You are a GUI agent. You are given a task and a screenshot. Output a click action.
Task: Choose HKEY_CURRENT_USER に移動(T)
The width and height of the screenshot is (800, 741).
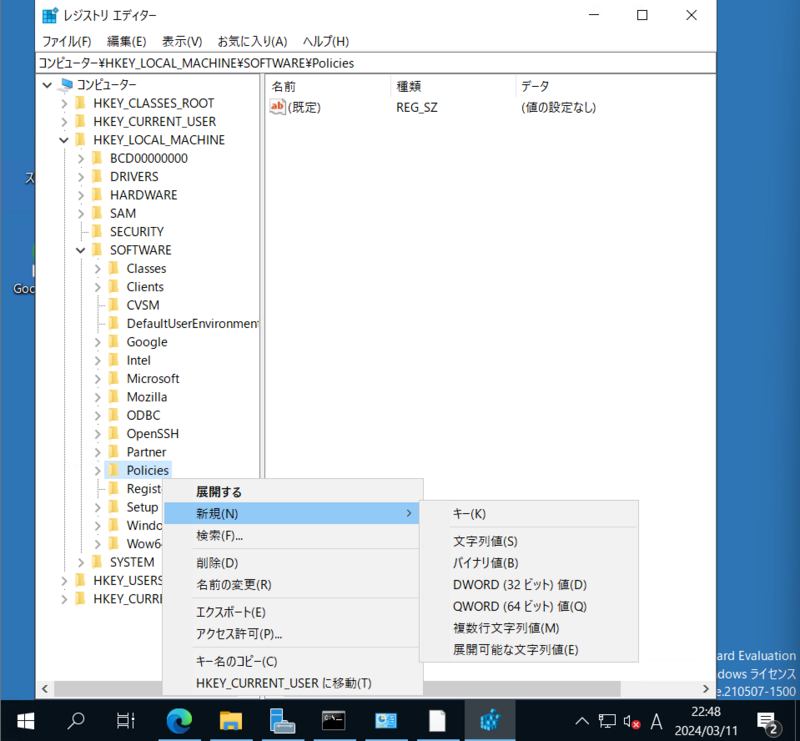pyautogui.click(x=292, y=683)
